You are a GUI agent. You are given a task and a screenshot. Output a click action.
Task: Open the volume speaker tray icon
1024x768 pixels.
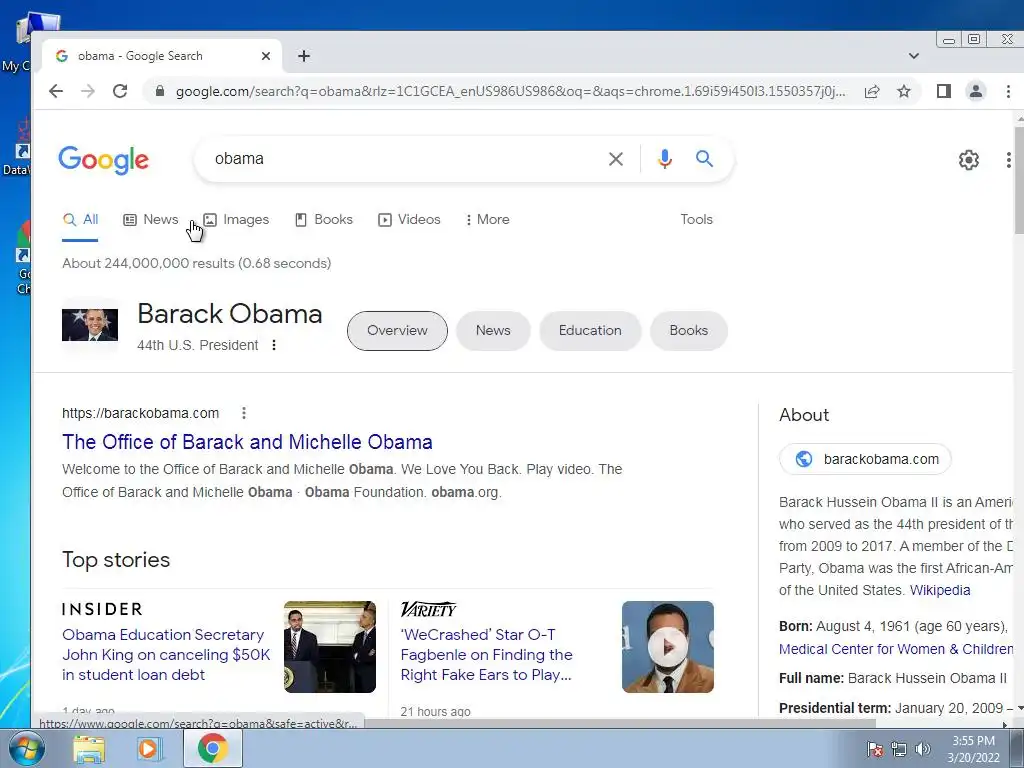(923, 750)
